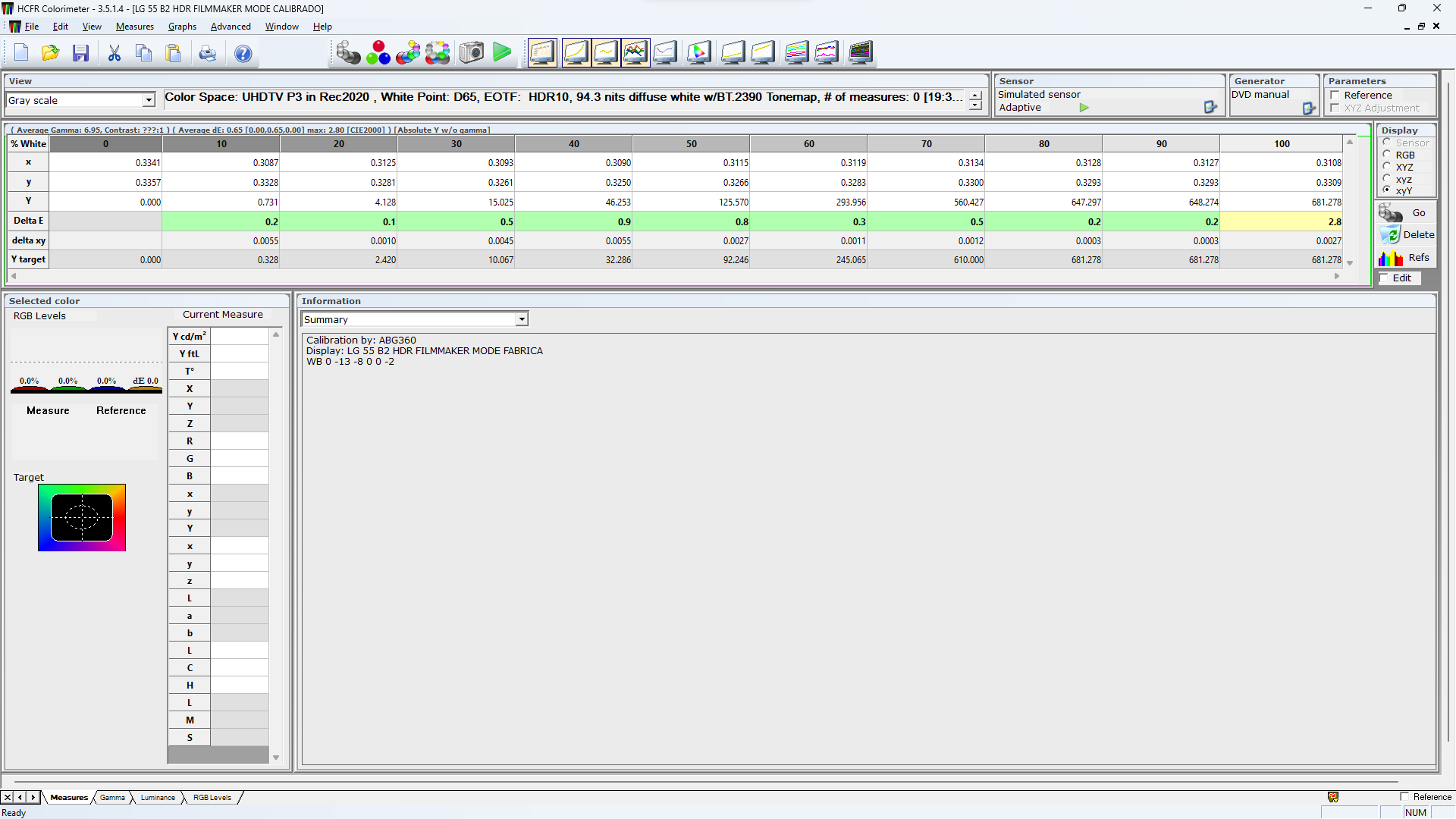The height and width of the screenshot is (819, 1456).
Task: Switch to the Luminance tab
Action: [x=157, y=797]
